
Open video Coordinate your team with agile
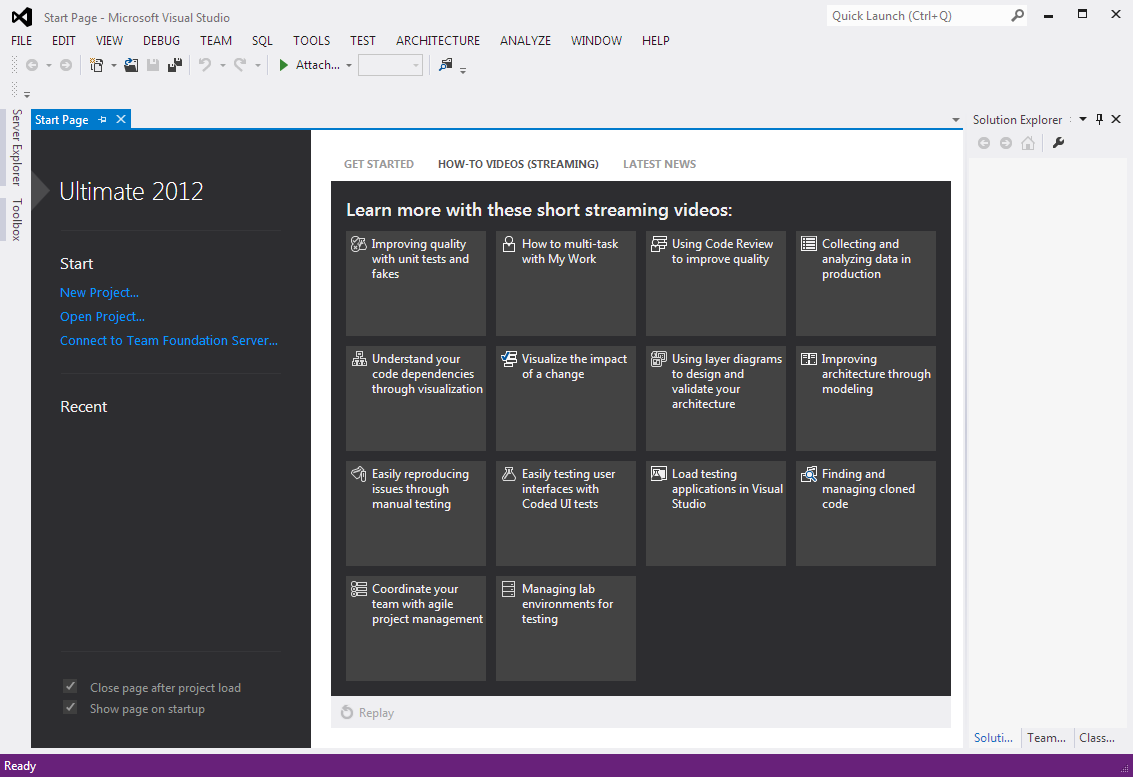coord(415,628)
